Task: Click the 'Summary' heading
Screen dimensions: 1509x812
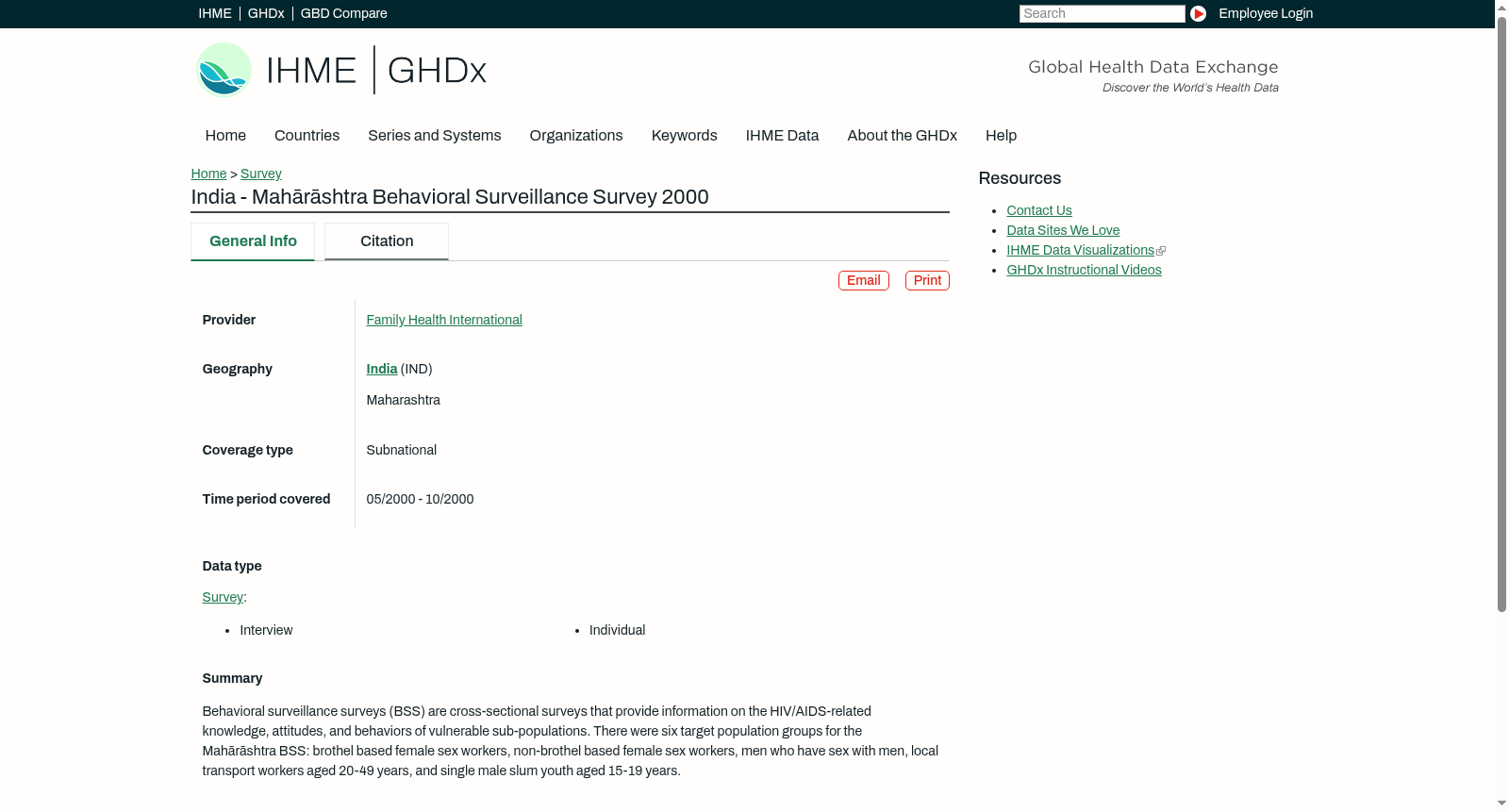Action: (232, 679)
